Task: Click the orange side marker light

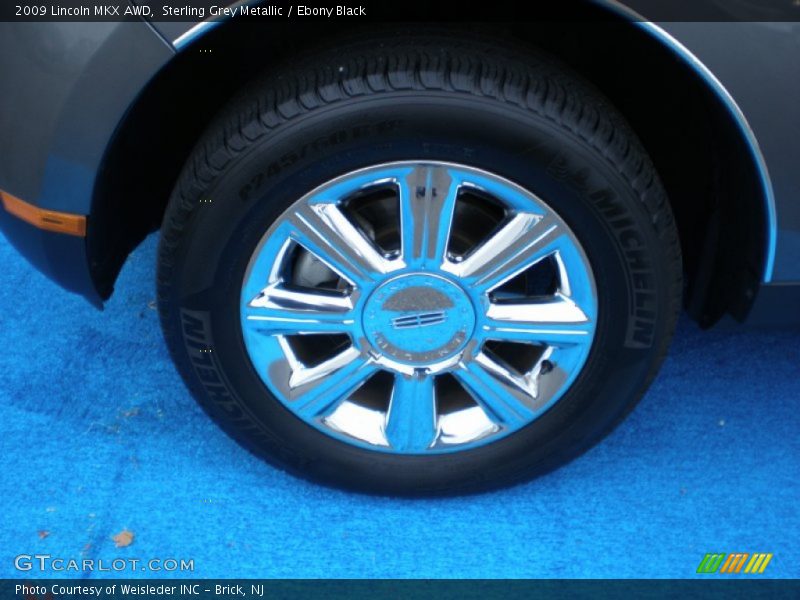Action: 43,214
